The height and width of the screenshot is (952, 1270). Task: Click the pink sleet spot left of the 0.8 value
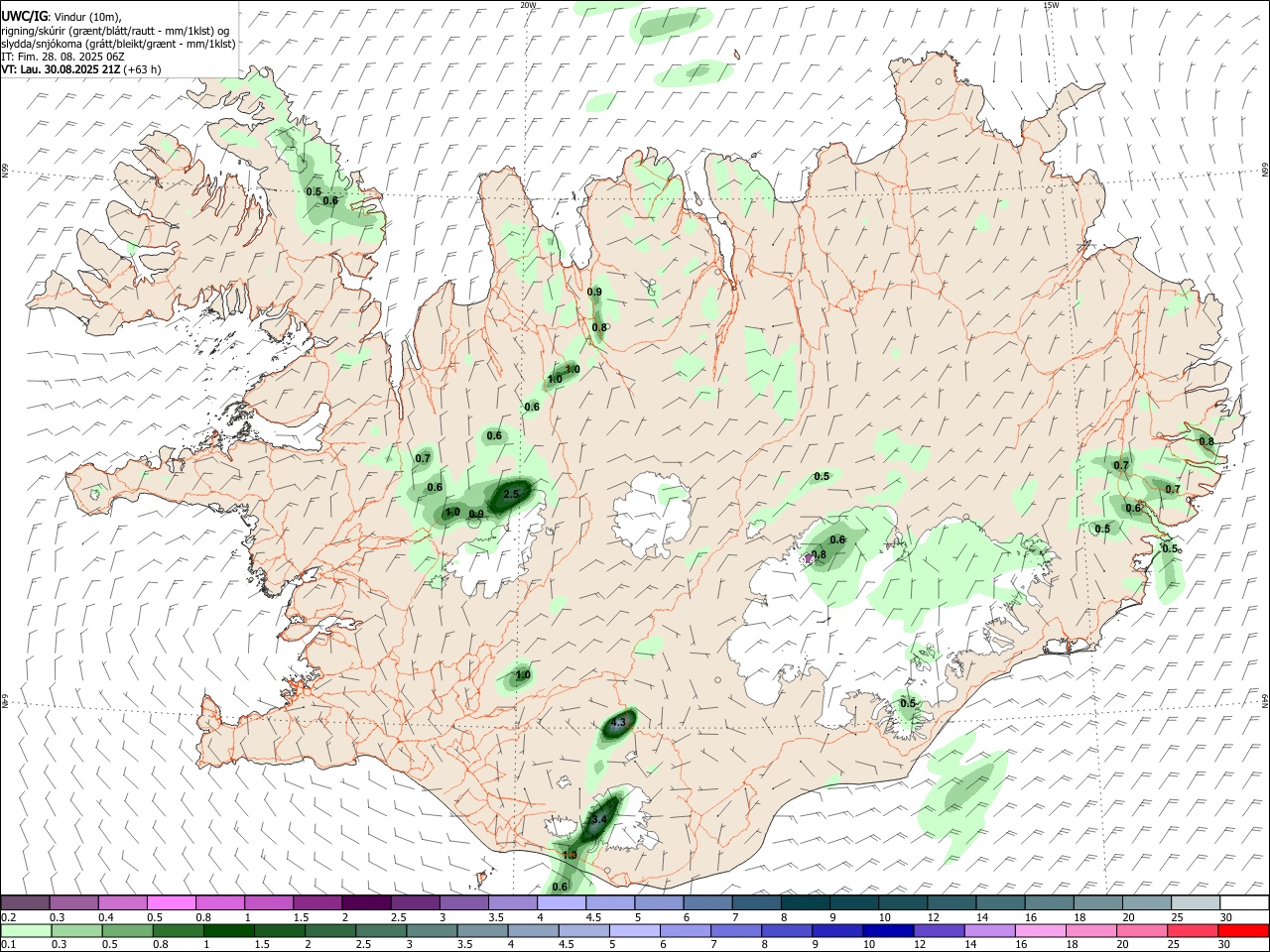pos(809,559)
